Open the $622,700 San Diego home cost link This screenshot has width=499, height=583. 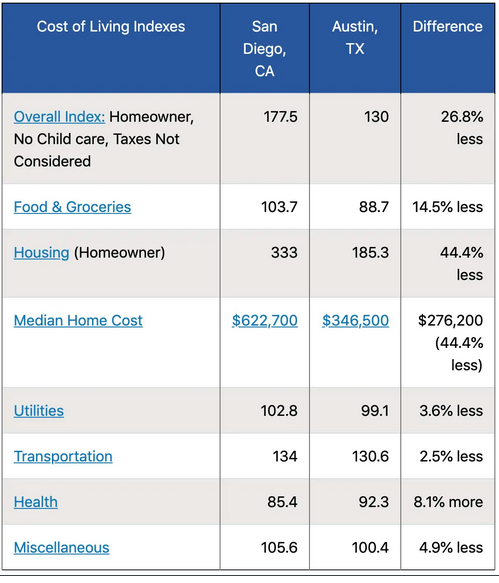pyautogui.click(x=265, y=321)
